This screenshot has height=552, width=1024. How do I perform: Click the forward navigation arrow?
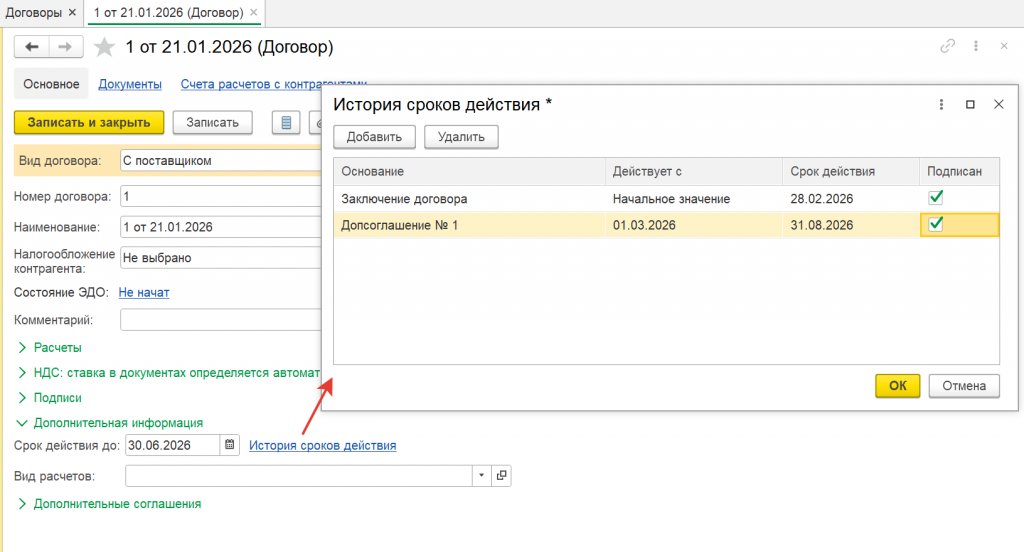pyautogui.click(x=65, y=47)
